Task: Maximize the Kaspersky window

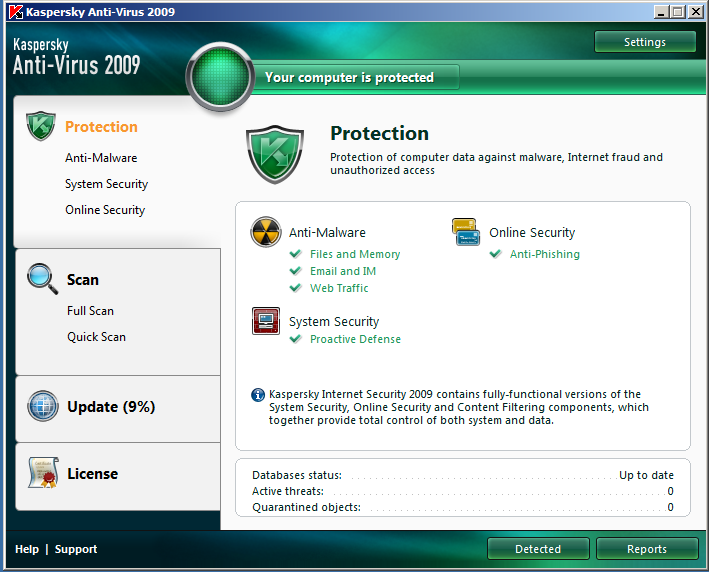Action: coord(678,12)
